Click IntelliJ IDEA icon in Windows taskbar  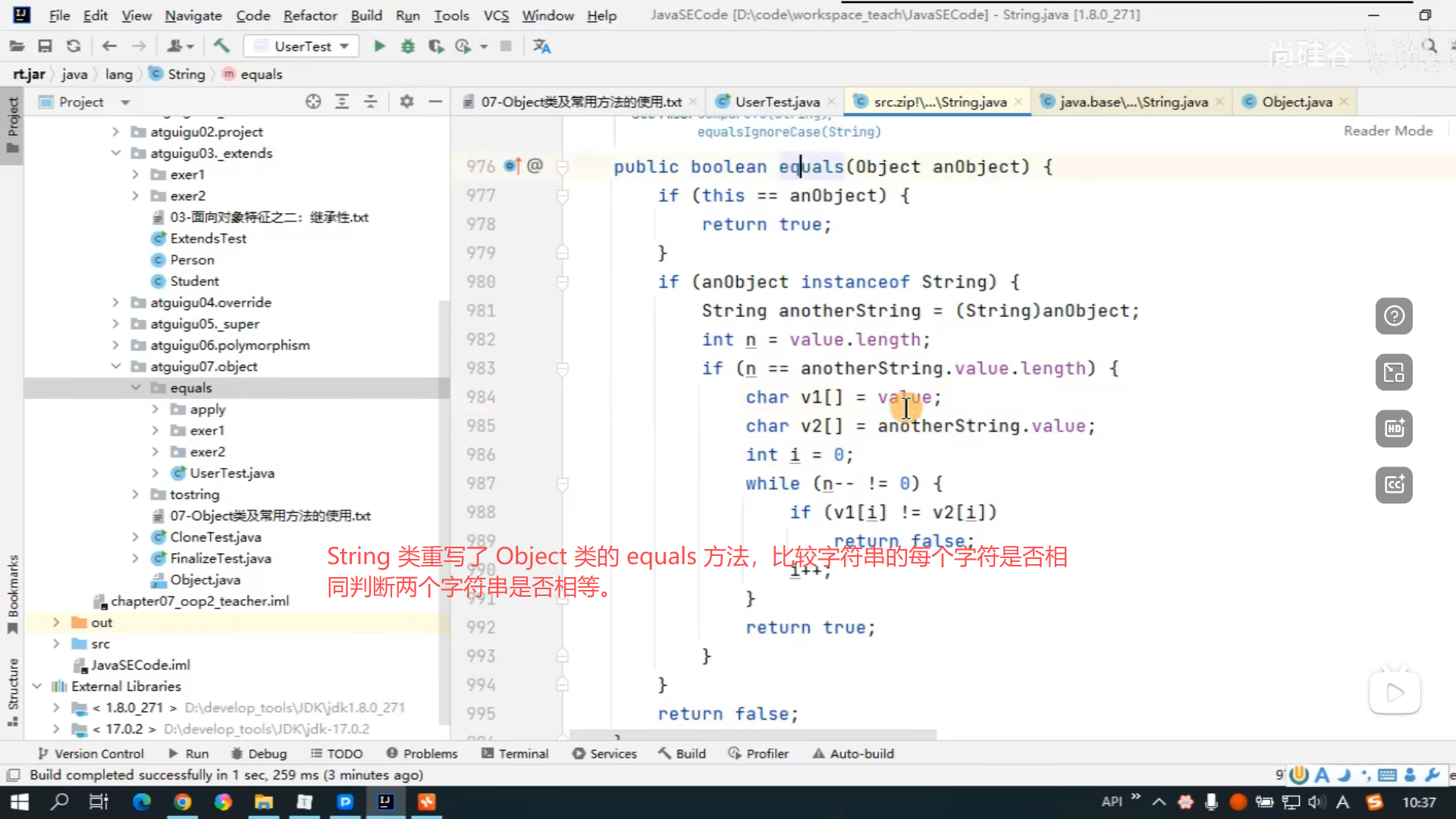point(385,802)
